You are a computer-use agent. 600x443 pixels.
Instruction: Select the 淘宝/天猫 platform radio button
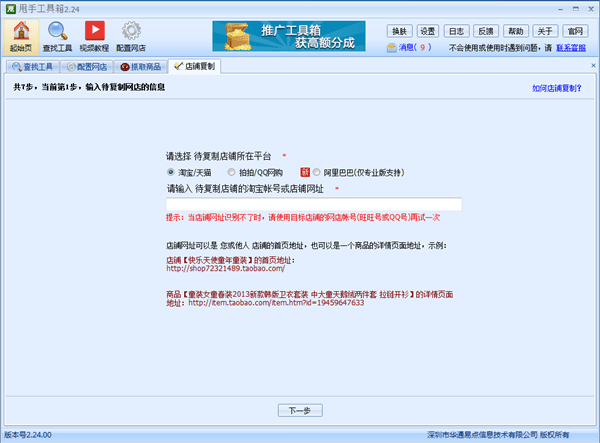point(171,172)
